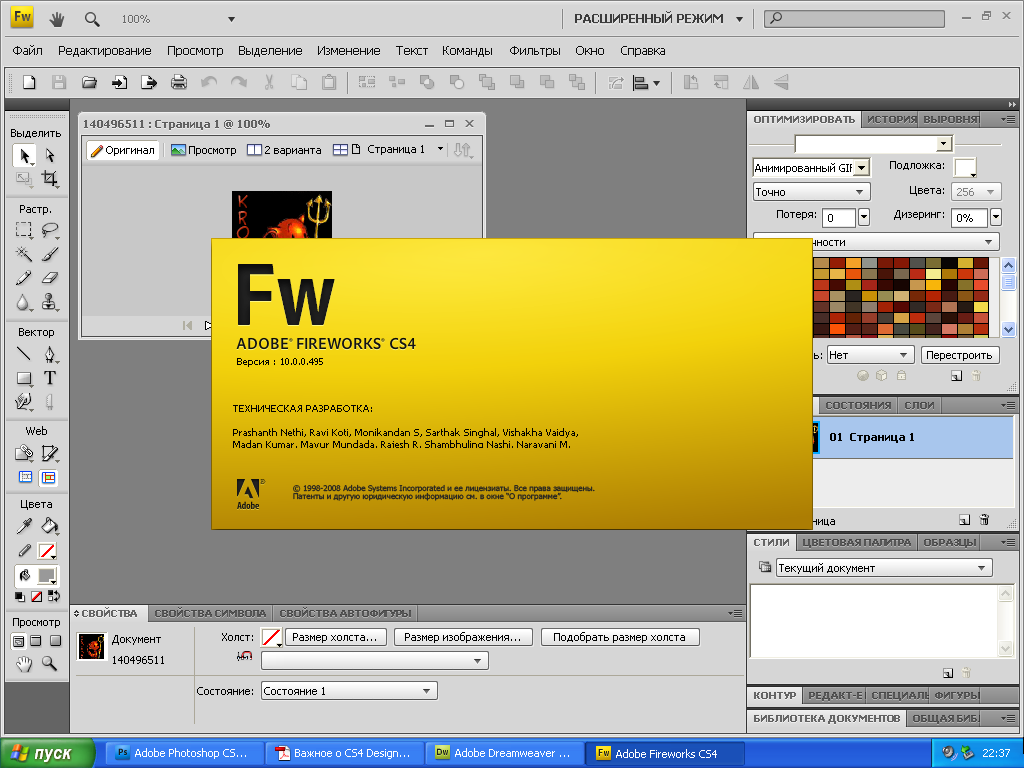Switch to Standard Screen mode
This screenshot has height=768, width=1024.
pyautogui.click(x=18, y=641)
